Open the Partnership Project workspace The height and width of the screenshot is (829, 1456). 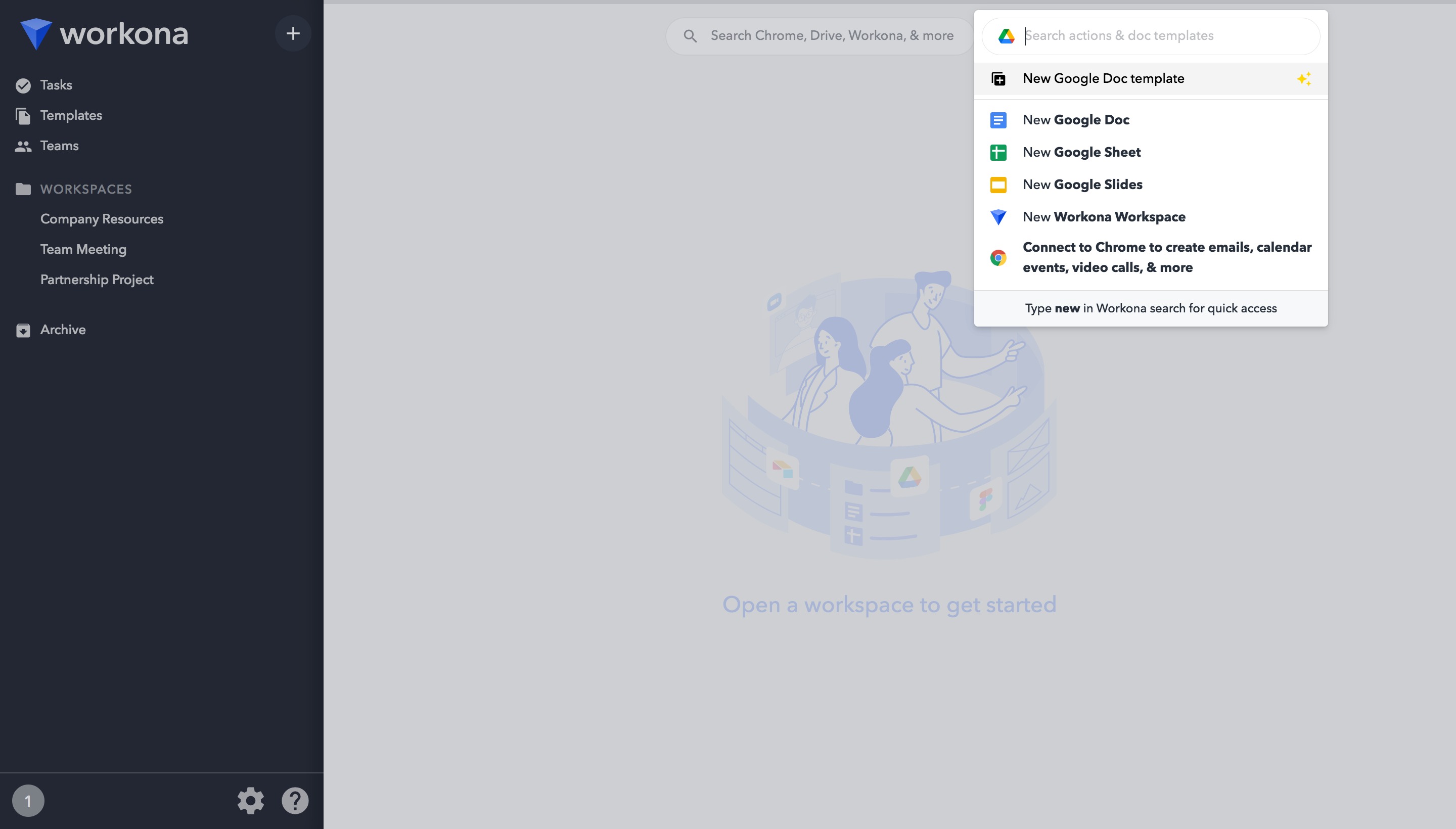coord(97,280)
